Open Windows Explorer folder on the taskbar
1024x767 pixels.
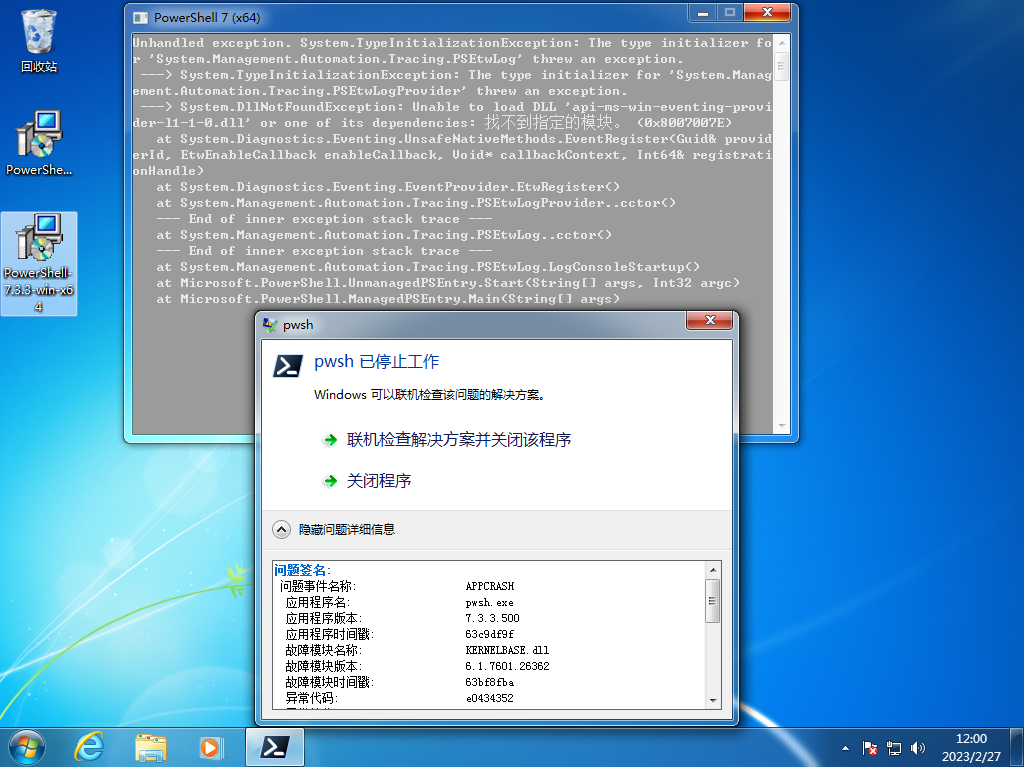[x=150, y=747]
